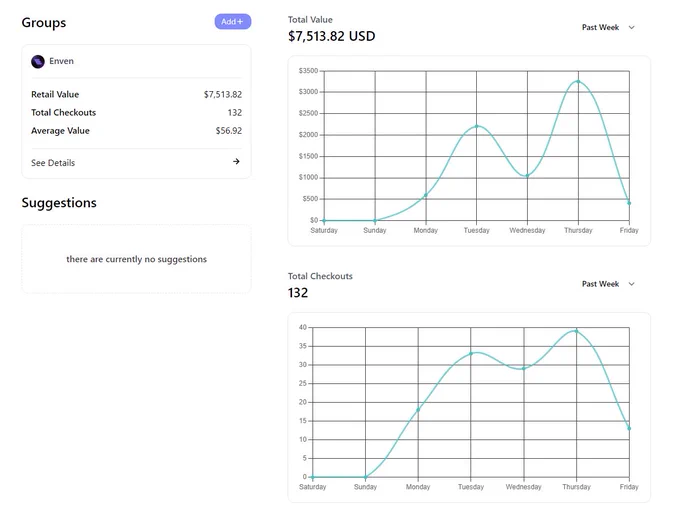This screenshot has height=508, width=680.
Task: Click Tuesday data point on Total Value chart
Action: click(x=477, y=126)
